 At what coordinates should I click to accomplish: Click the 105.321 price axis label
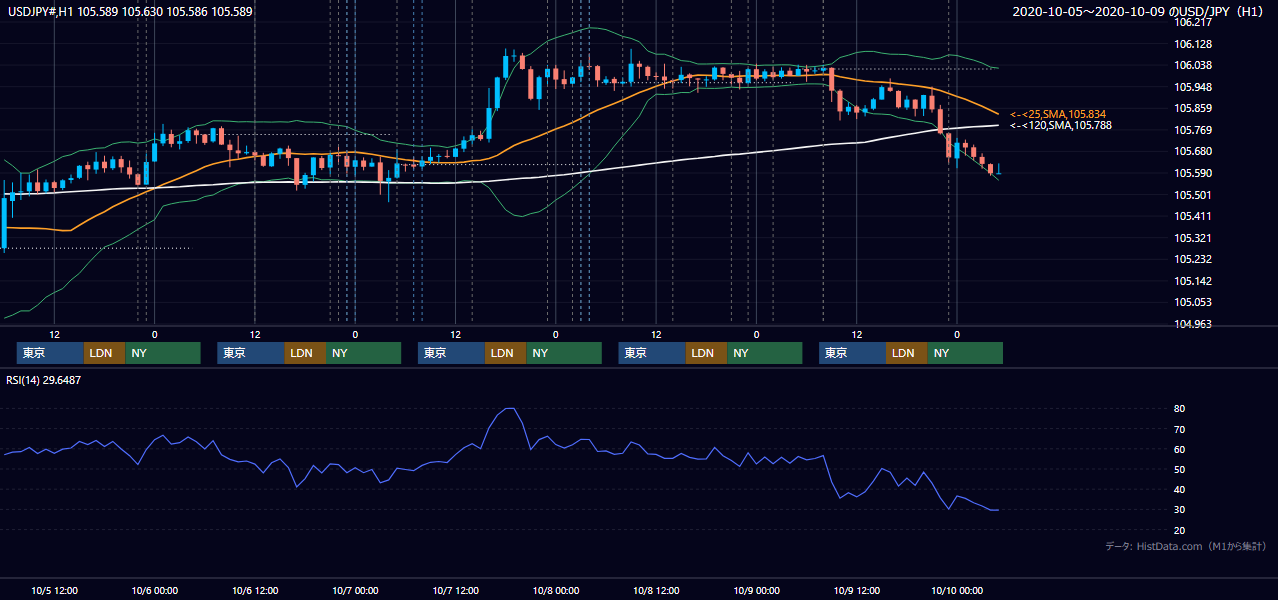point(1194,238)
